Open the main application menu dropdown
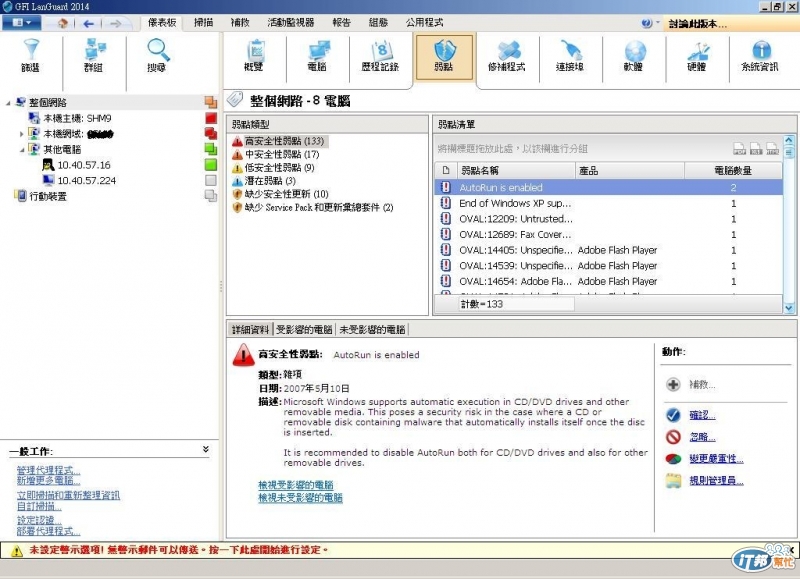Viewport: 800px width, 579px height. coord(20,23)
